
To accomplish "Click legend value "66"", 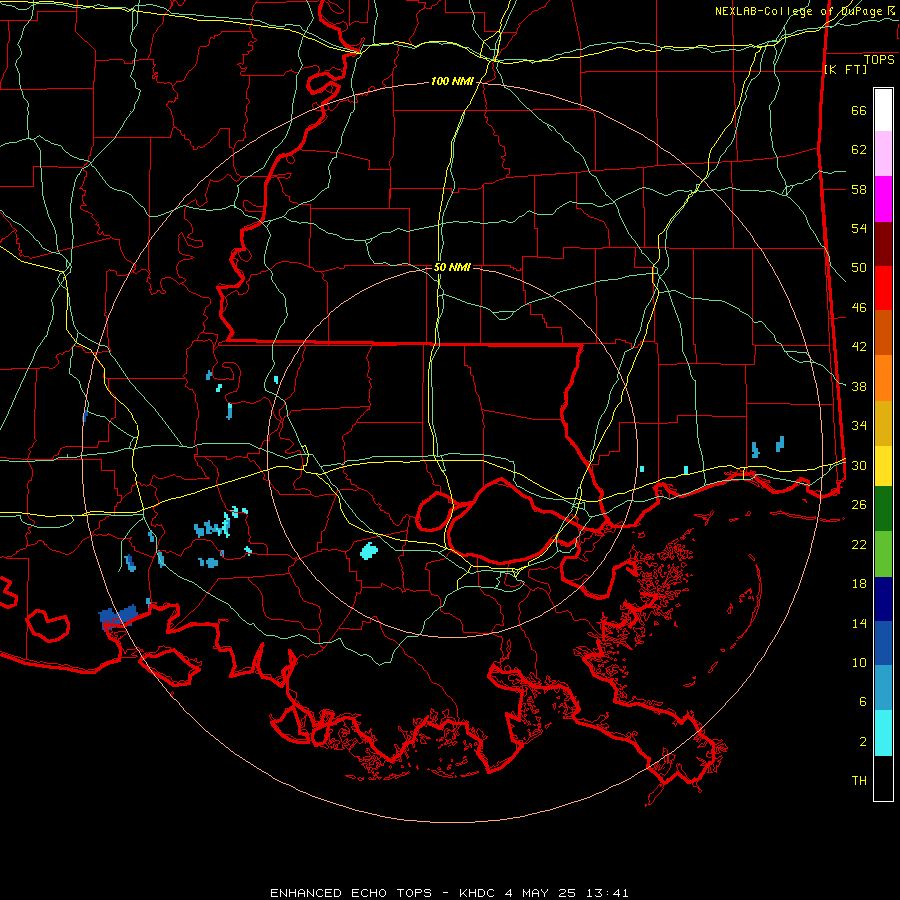I will click(x=859, y=110).
